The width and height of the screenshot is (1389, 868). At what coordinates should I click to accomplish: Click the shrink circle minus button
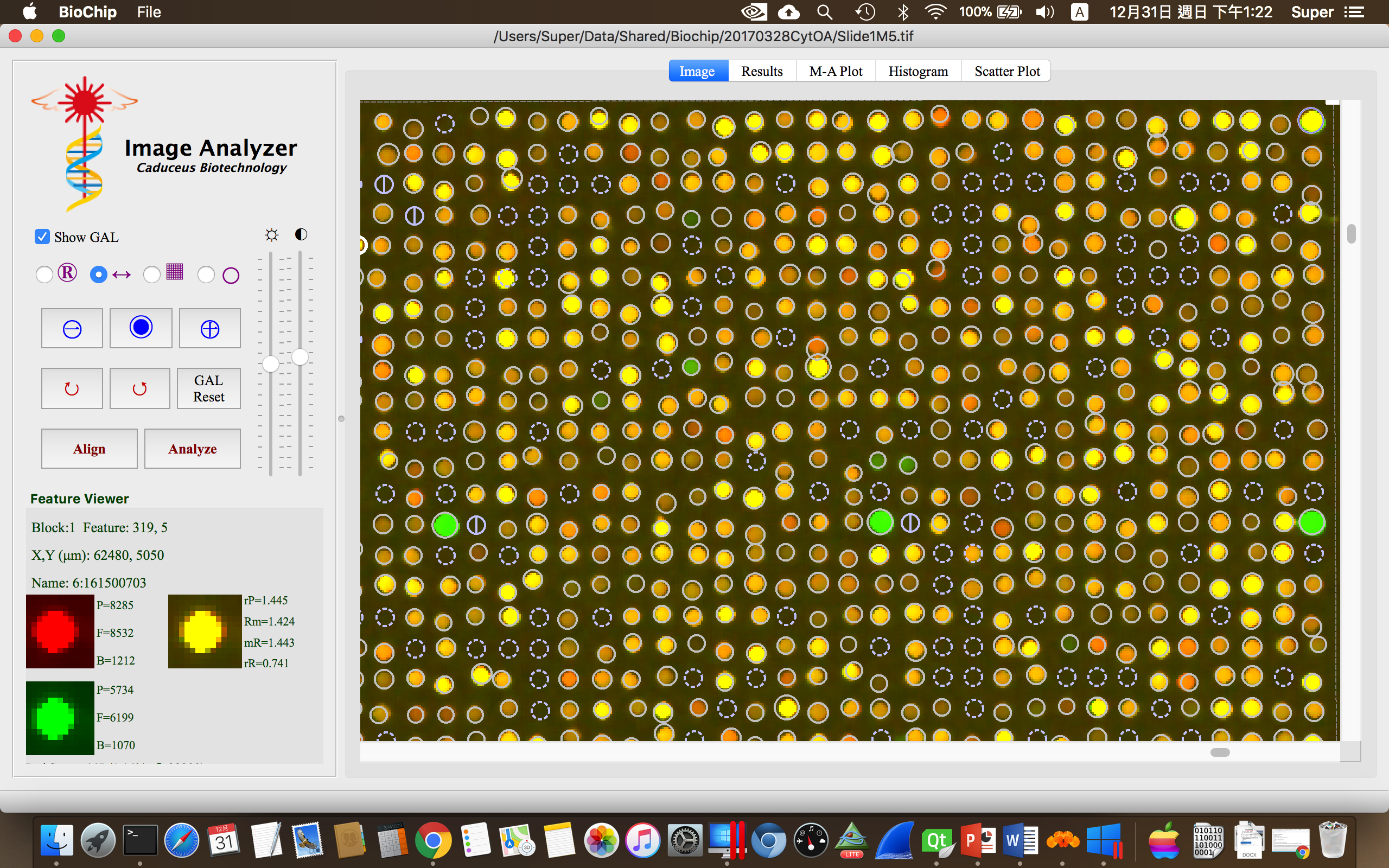pos(72,328)
